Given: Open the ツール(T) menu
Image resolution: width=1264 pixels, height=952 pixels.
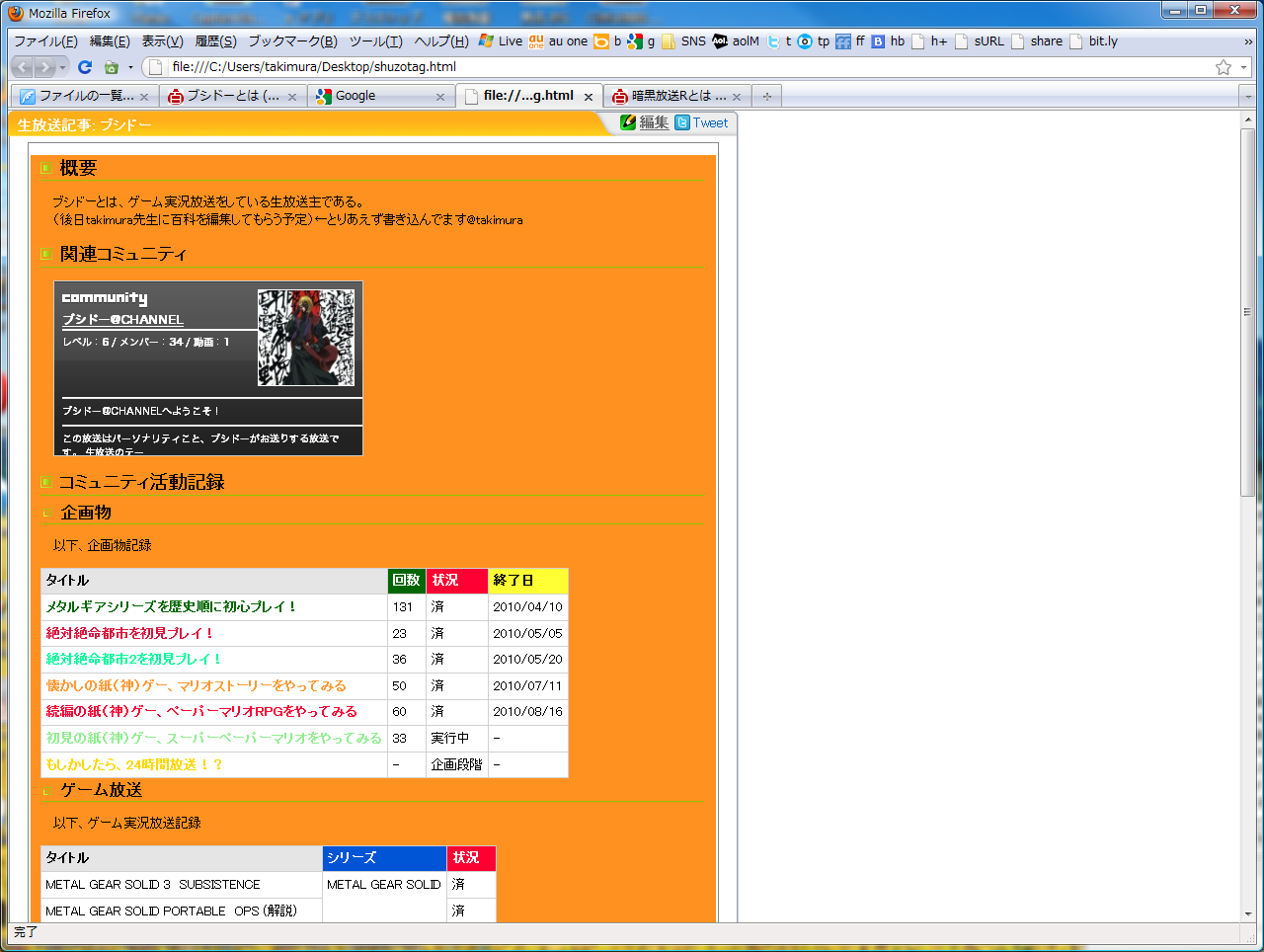Looking at the screenshot, I should (375, 41).
